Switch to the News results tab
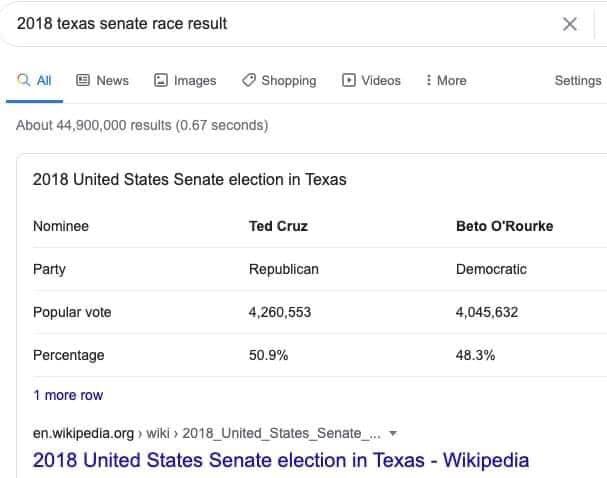Screen dimensions: 607x478 coord(102,81)
